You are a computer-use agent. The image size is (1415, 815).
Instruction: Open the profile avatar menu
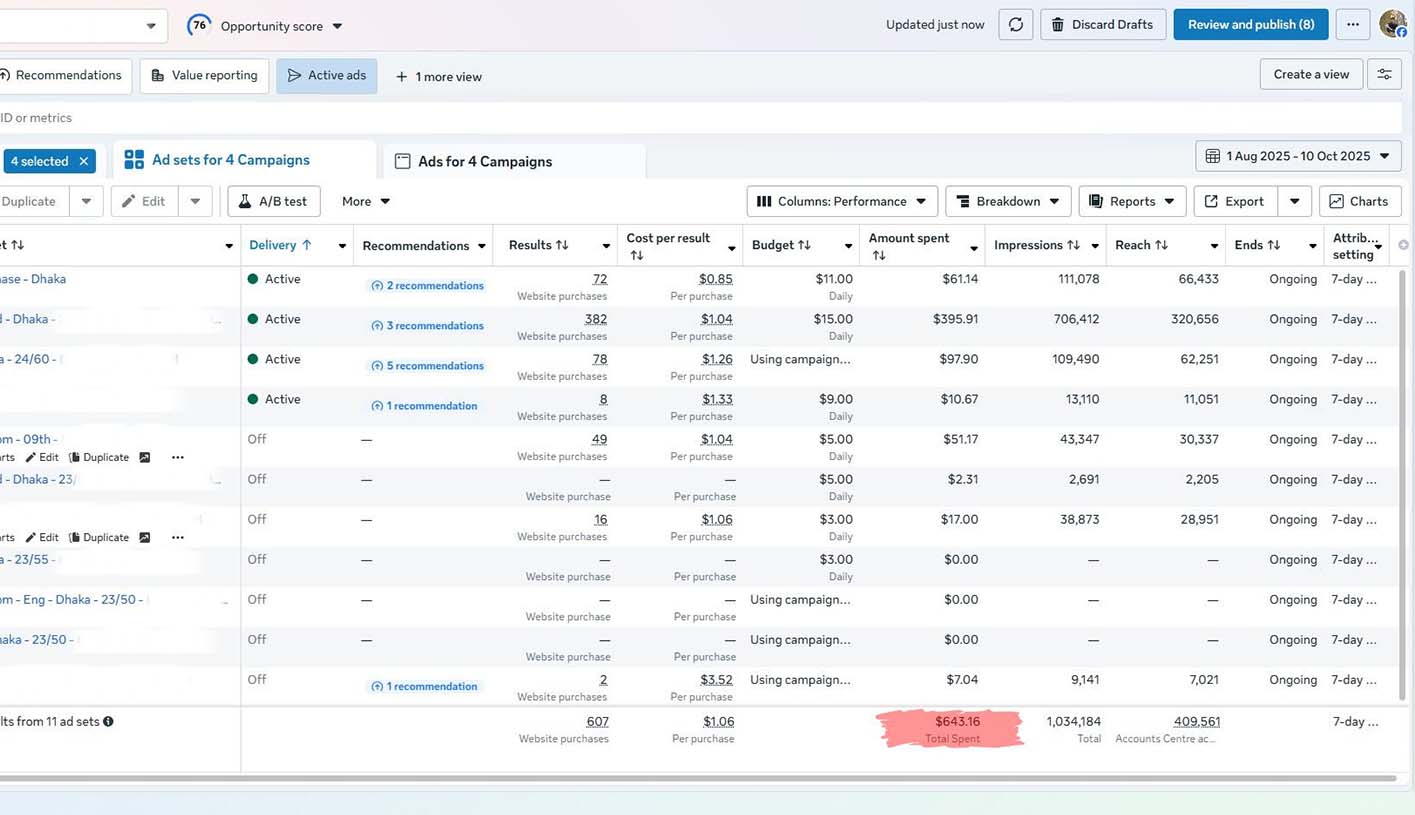[x=1392, y=24]
